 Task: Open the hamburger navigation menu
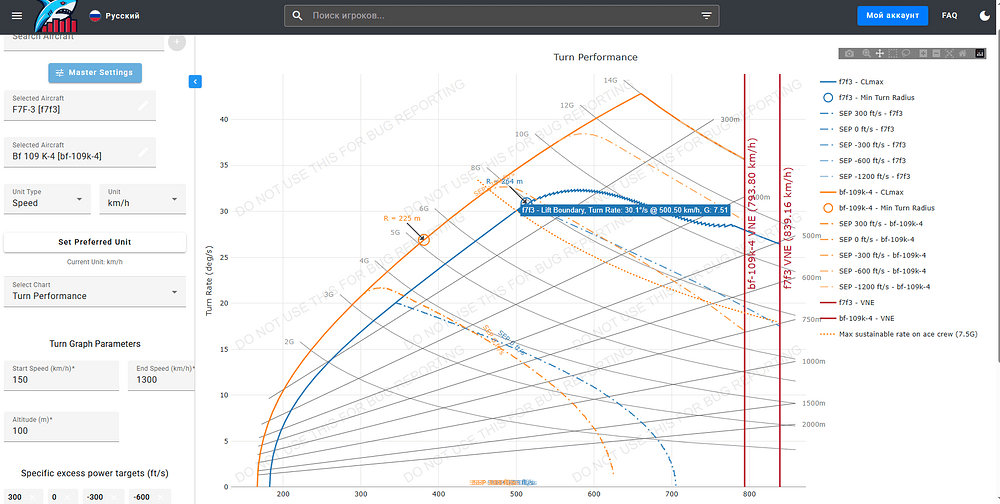coord(16,16)
